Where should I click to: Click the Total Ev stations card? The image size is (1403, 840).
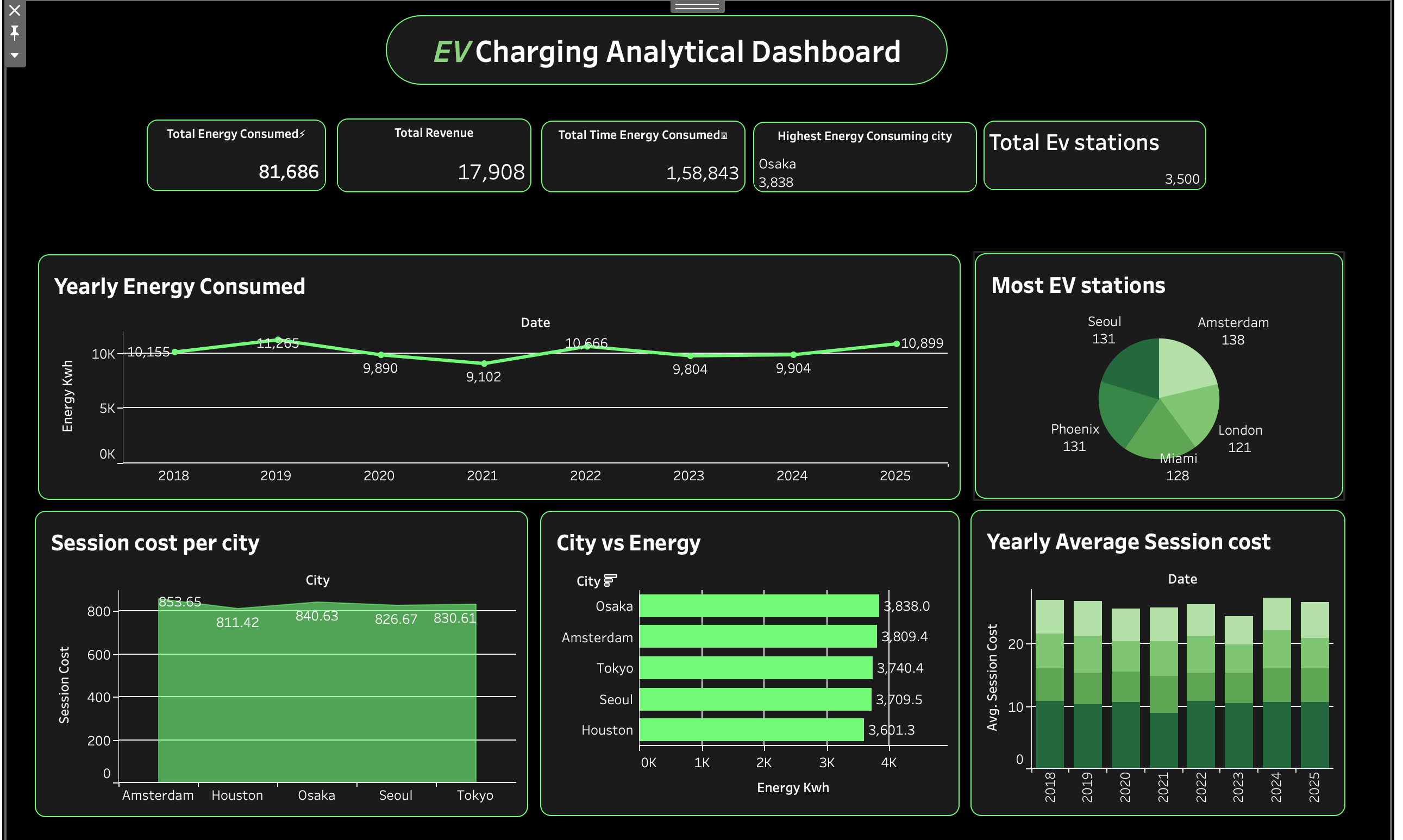pos(1094,155)
